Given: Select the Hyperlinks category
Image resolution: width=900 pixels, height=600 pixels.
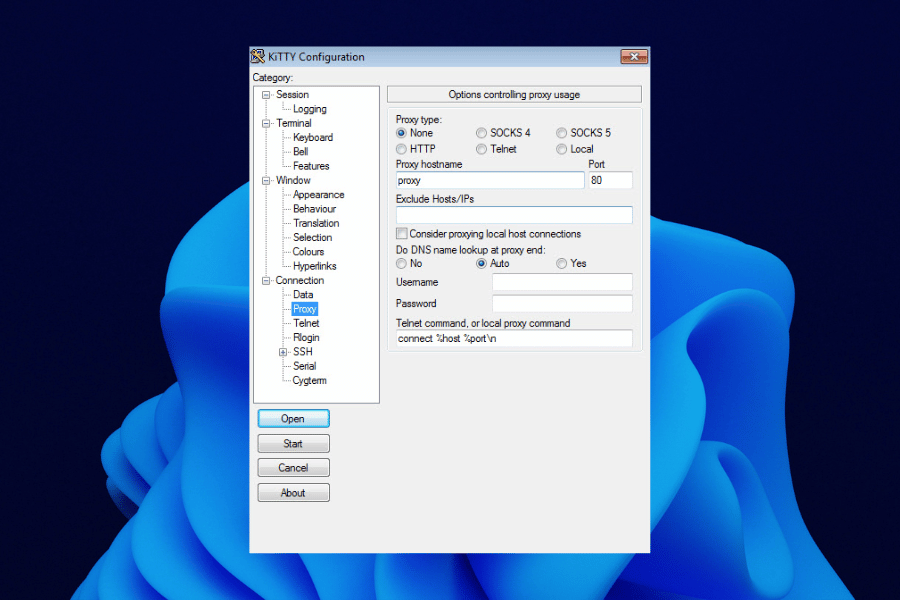Looking at the screenshot, I should tap(314, 266).
